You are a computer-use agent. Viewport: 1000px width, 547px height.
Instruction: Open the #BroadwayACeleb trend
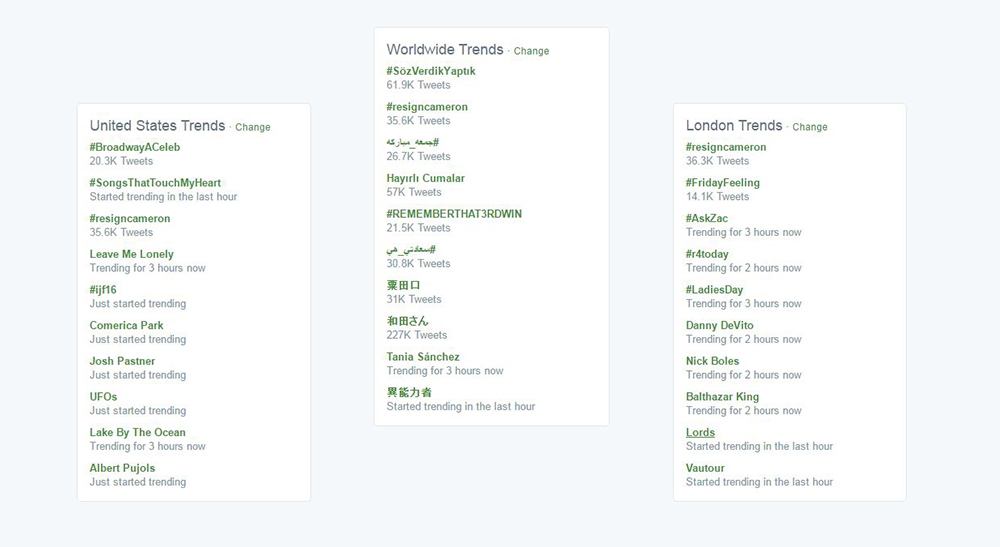(x=135, y=147)
